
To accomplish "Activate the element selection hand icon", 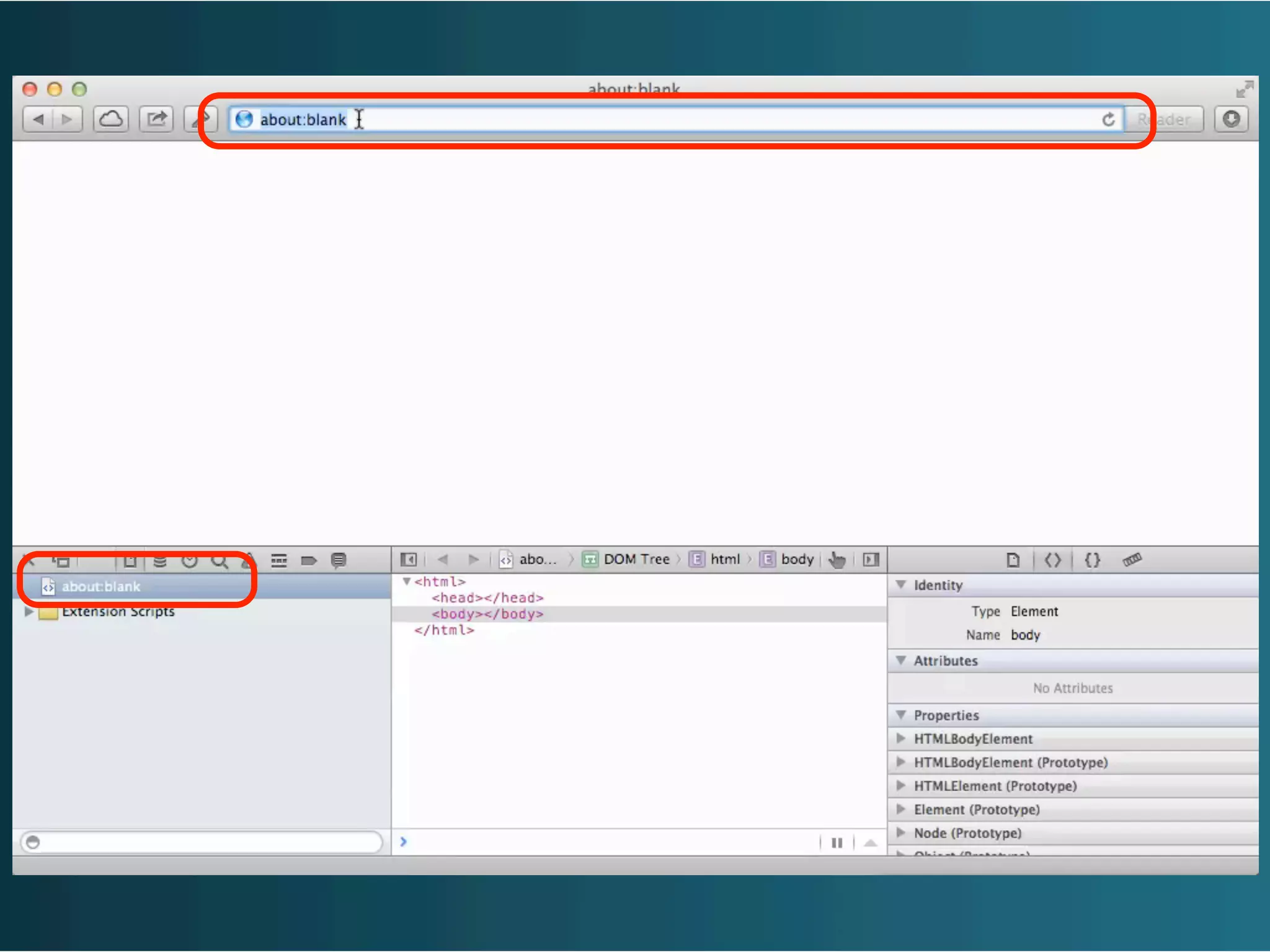I will tap(837, 560).
